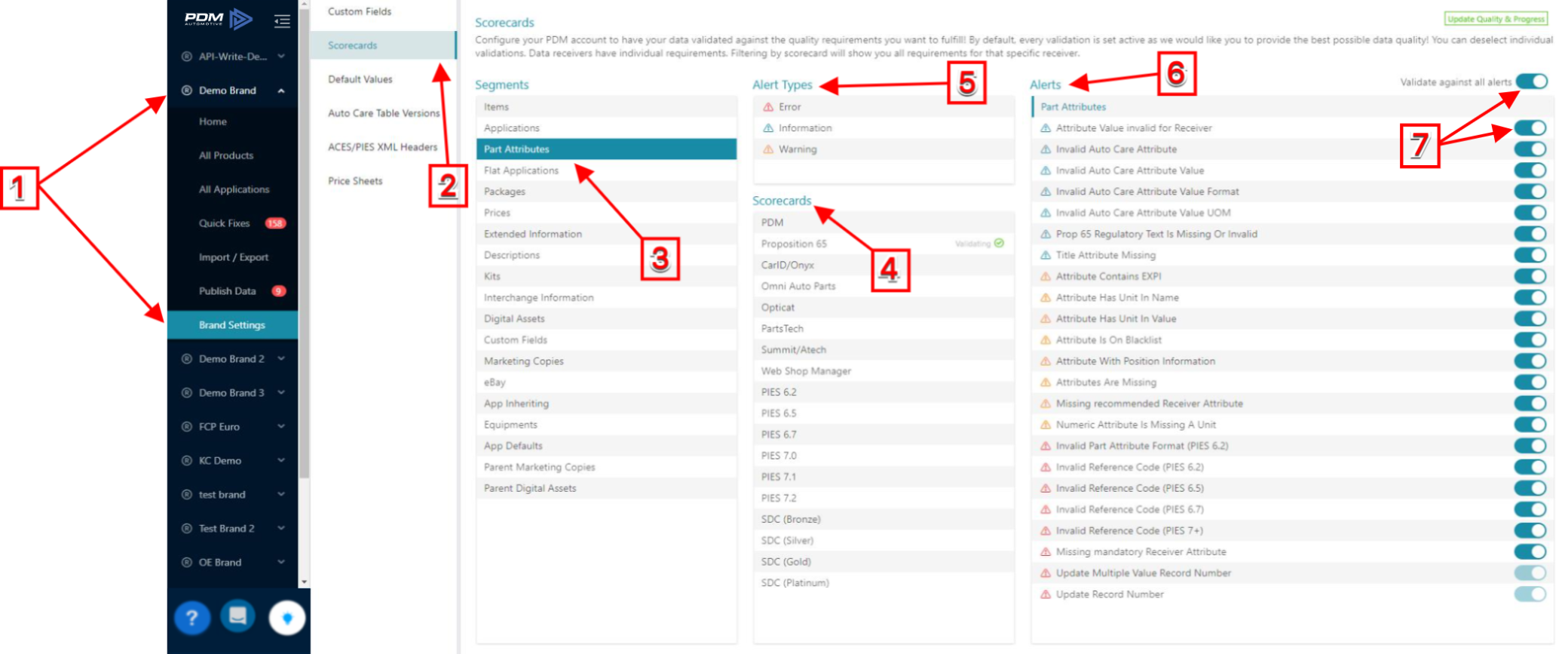Viewport: 1568px width, 654px height.
Task: Expand the Demo Brand 2 chevron
Action: pos(281,359)
